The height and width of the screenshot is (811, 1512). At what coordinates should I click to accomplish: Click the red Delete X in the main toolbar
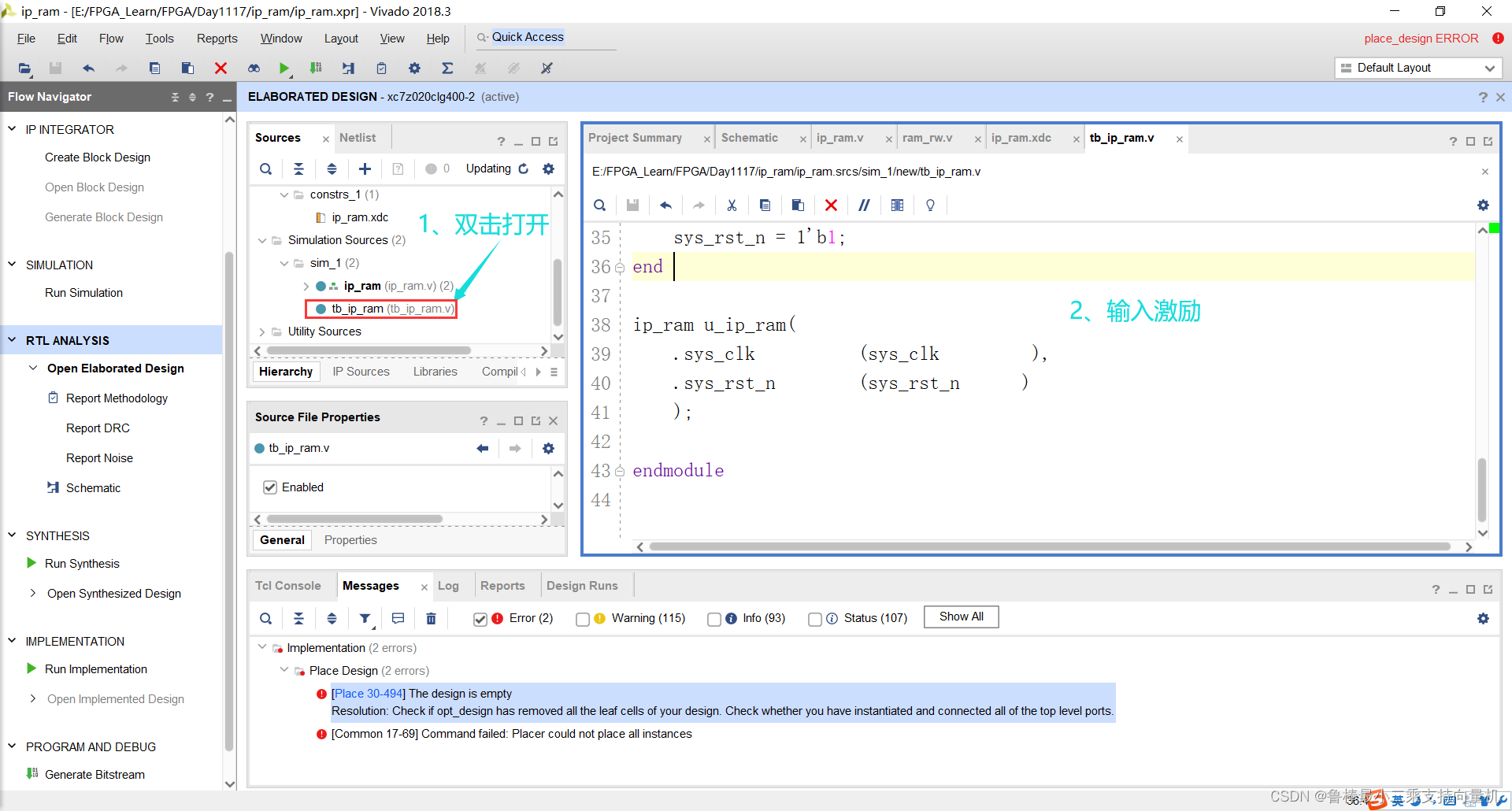(220, 69)
